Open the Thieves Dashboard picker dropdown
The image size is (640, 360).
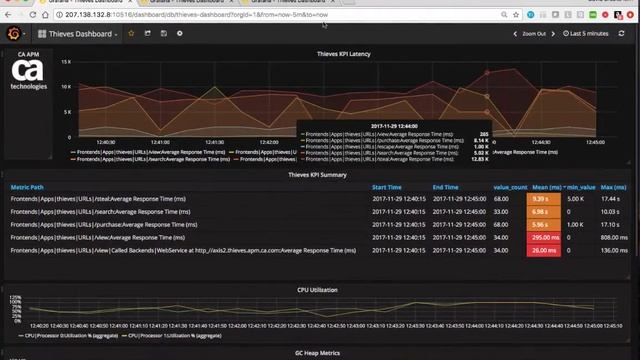(78, 34)
